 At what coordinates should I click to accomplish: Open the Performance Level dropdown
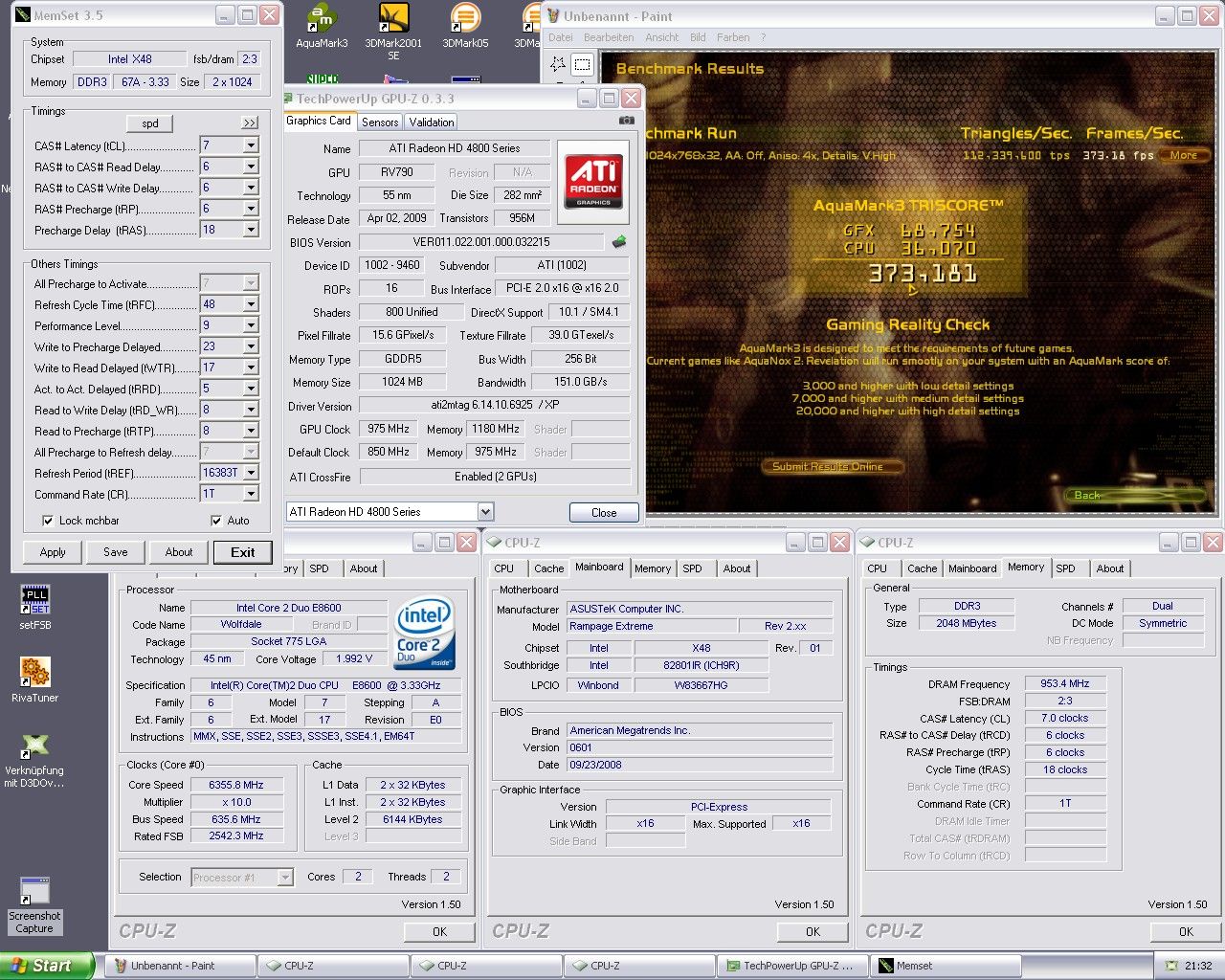point(251,325)
